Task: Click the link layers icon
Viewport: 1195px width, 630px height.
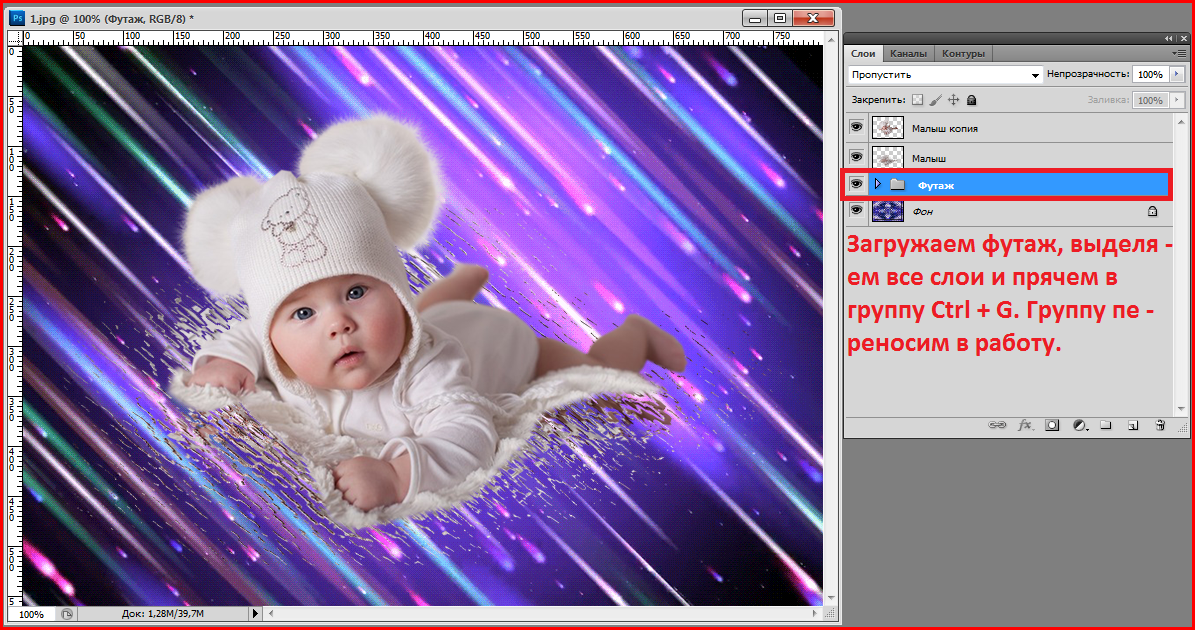Action: click(x=997, y=425)
